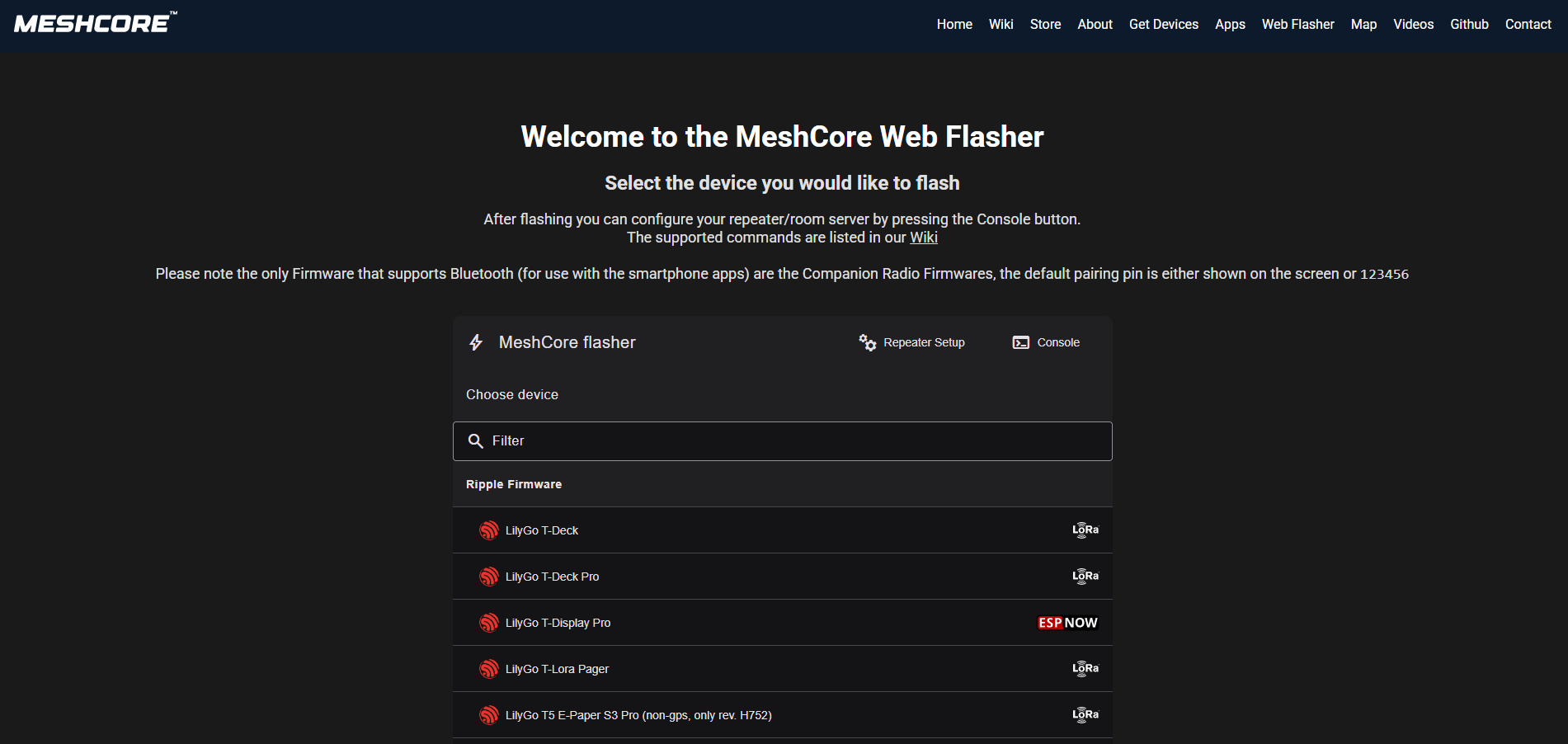
Task: Click the MeshCore logo in header
Action: (x=93, y=23)
